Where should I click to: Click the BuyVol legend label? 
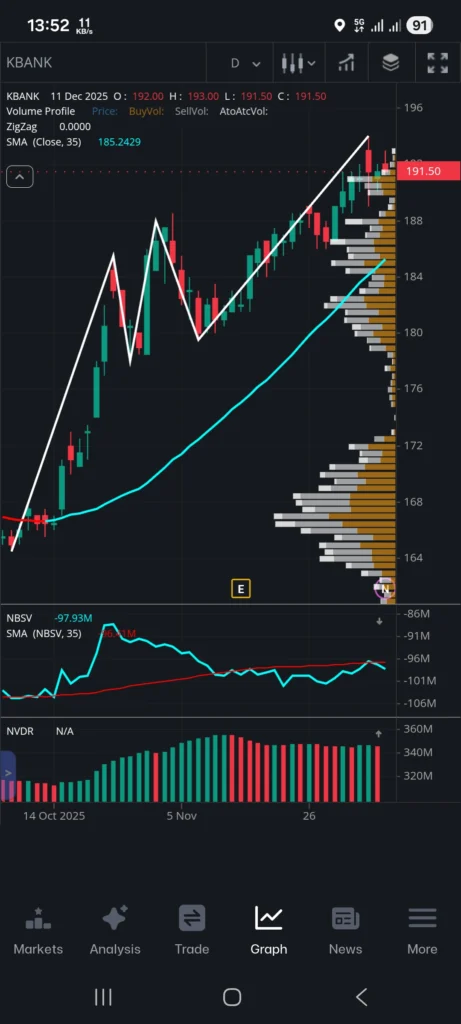[x=146, y=111]
